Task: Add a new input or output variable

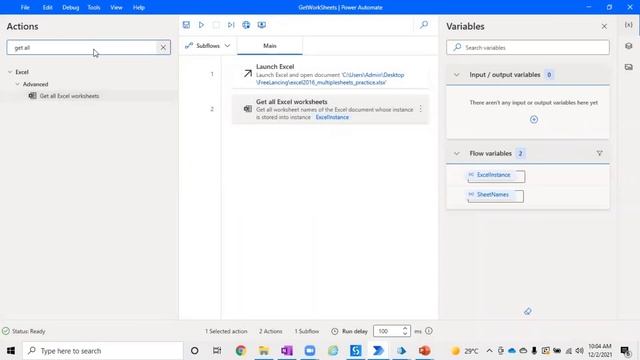Action: 534,120
